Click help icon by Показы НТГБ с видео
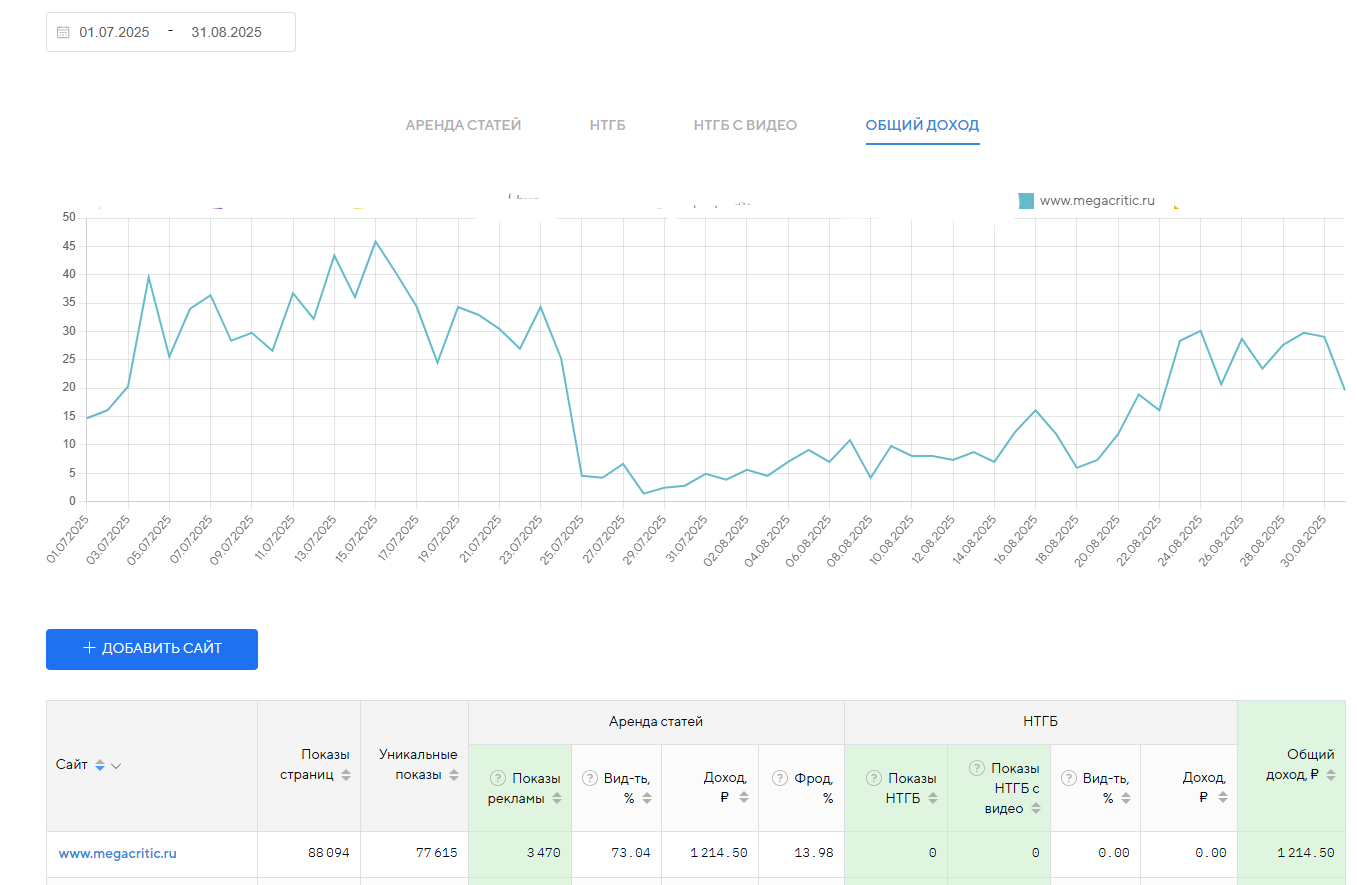Screen dimensions: 1357x885 976,768
